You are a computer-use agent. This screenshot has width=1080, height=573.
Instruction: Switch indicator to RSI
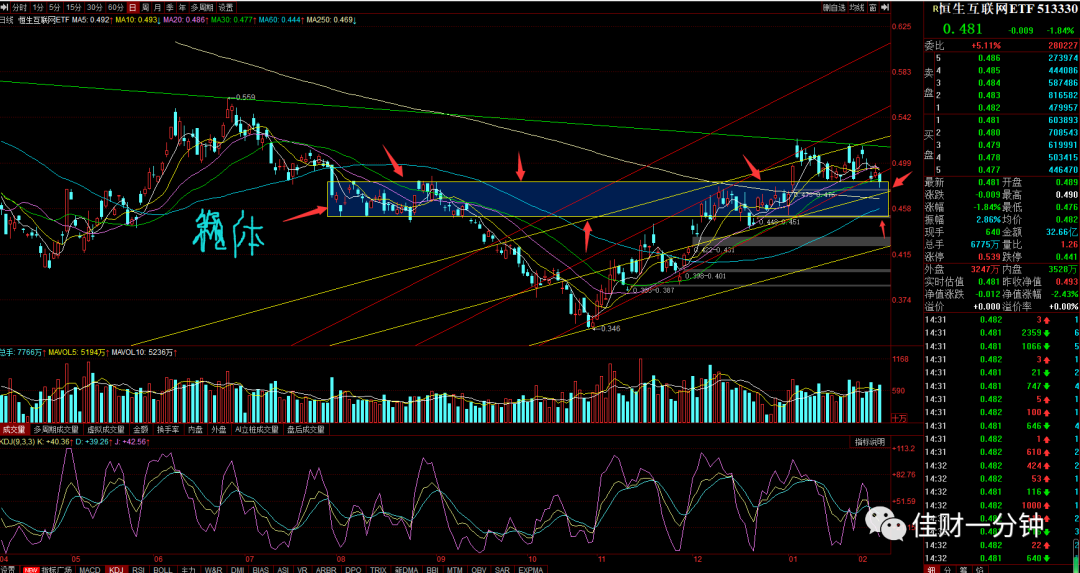[138, 570]
